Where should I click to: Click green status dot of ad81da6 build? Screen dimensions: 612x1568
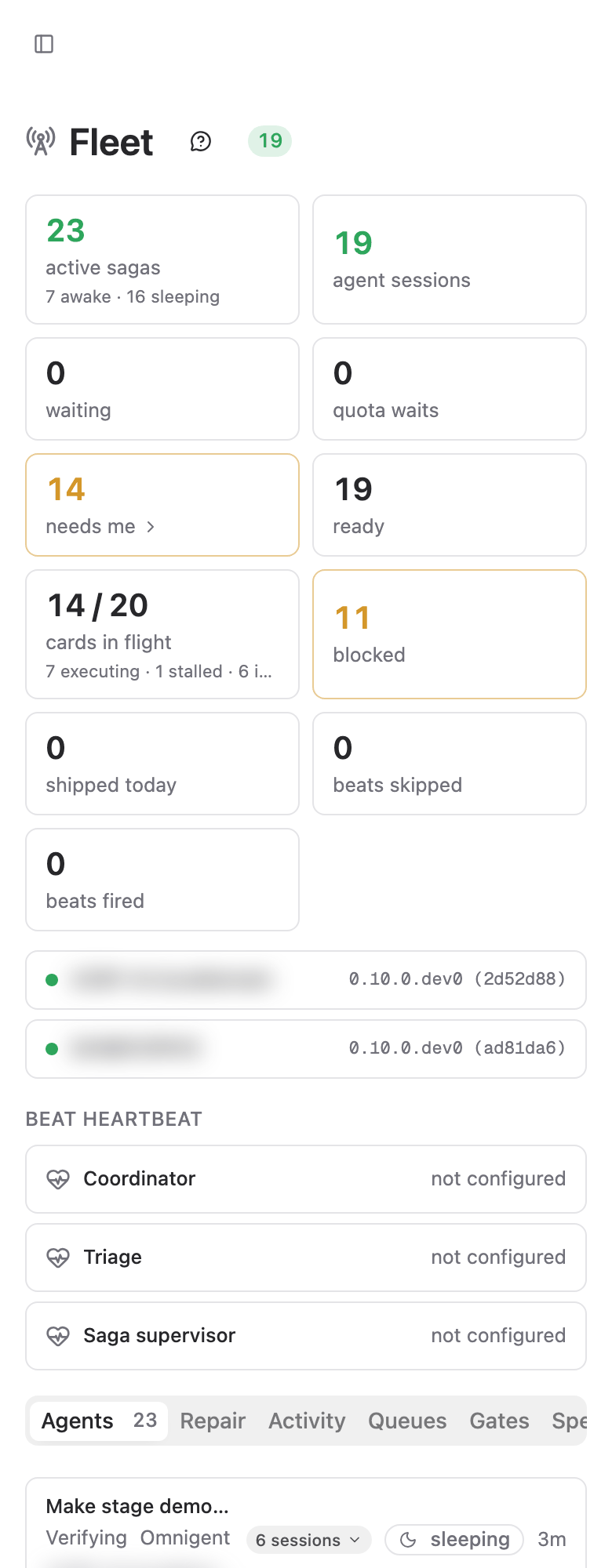[52, 1049]
